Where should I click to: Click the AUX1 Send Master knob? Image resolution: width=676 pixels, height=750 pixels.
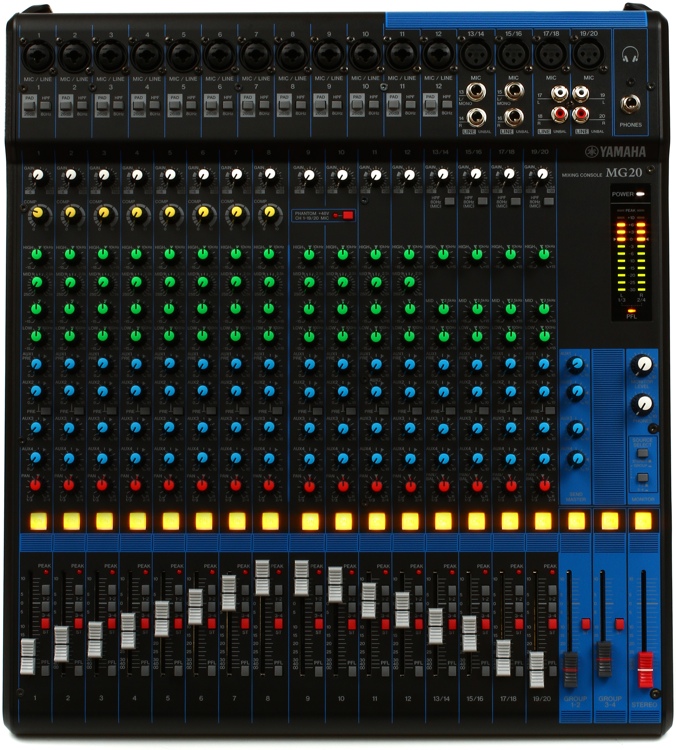(576, 365)
